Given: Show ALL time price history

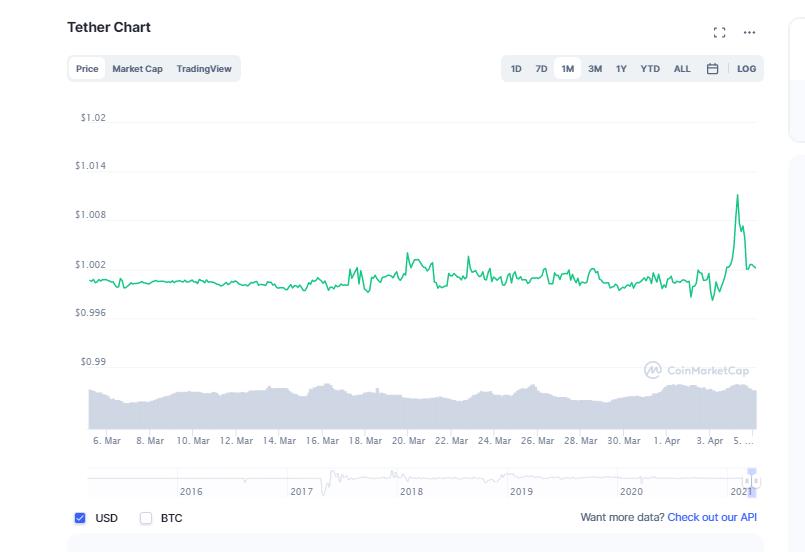Looking at the screenshot, I should [682, 69].
